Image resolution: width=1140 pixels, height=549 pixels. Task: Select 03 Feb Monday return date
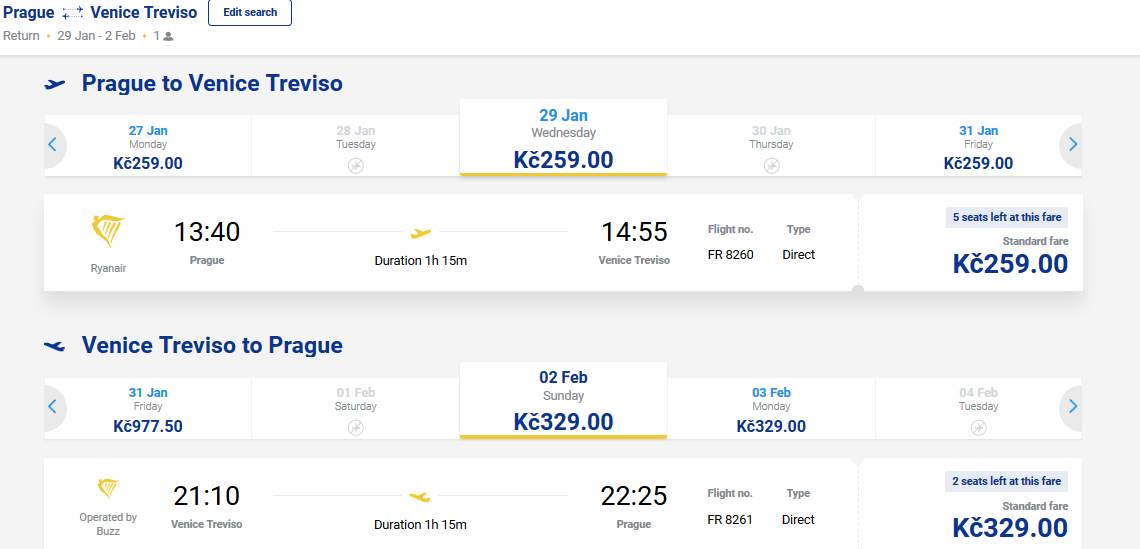pyautogui.click(x=771, y=409)
